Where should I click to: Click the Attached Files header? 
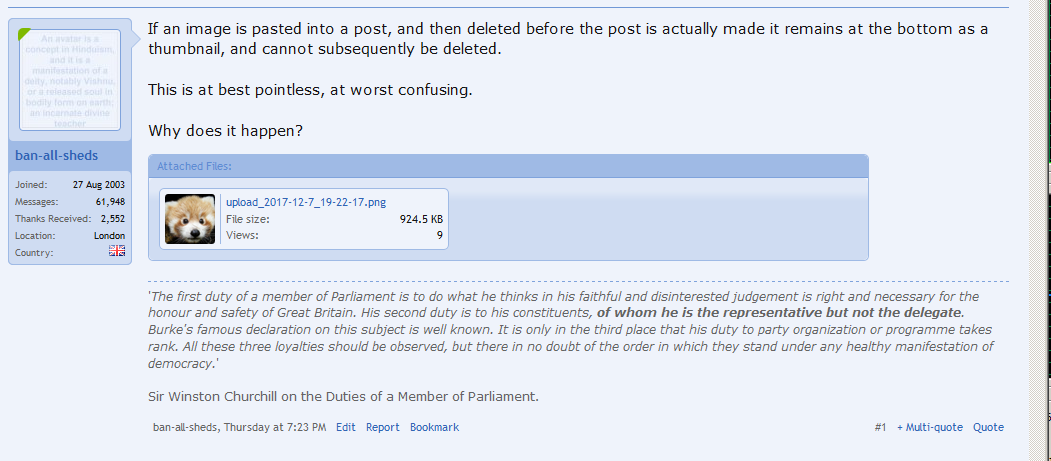(194, 166)
